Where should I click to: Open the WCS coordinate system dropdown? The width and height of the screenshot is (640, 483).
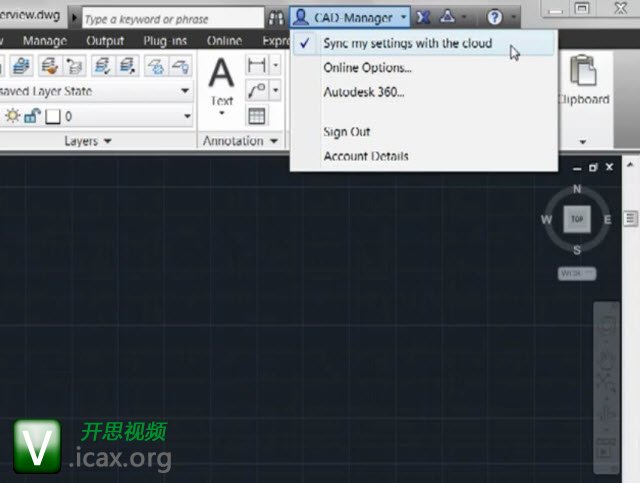click(577, 274)
